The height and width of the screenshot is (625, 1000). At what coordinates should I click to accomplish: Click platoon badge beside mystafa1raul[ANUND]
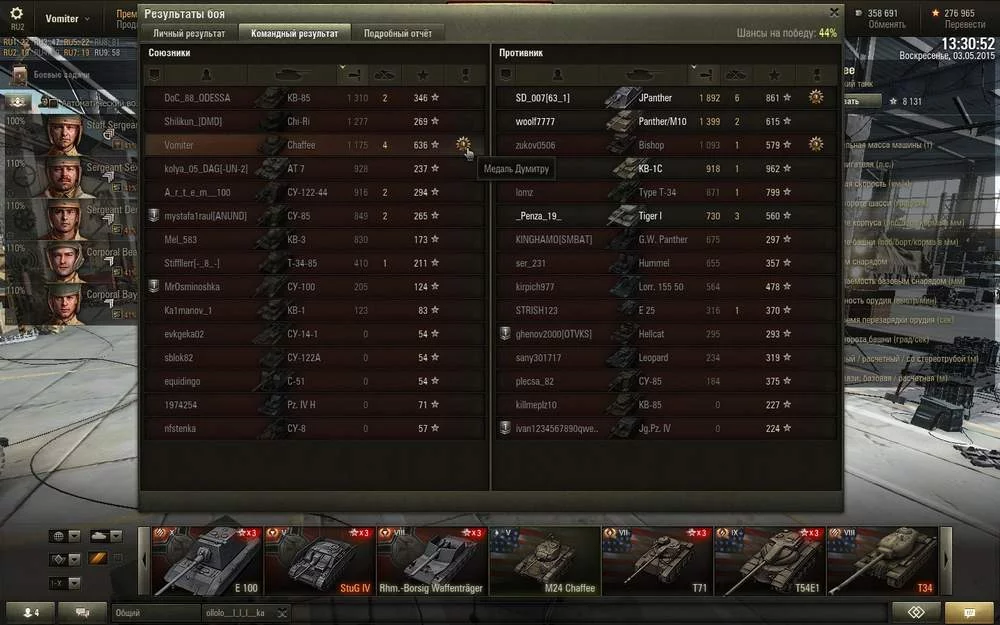pos(154,216)
